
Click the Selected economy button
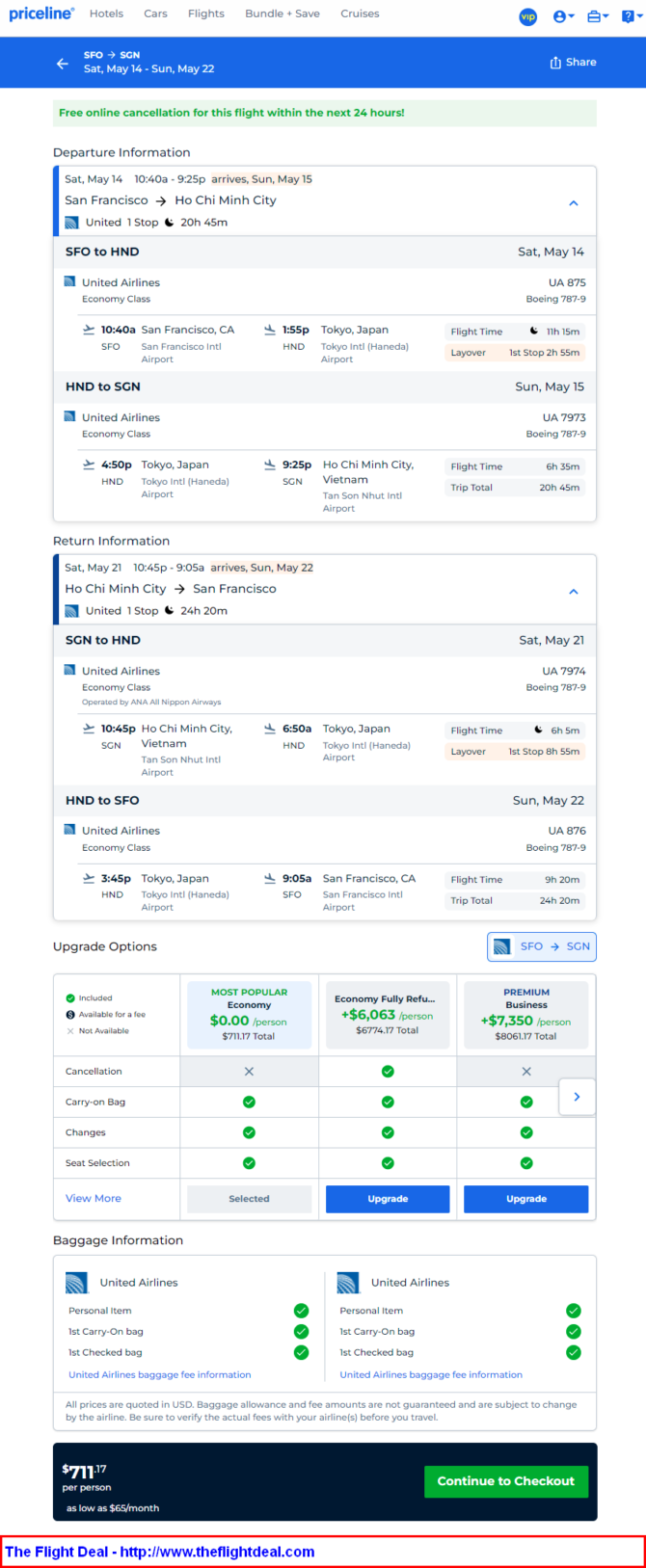click(249, 1199)
